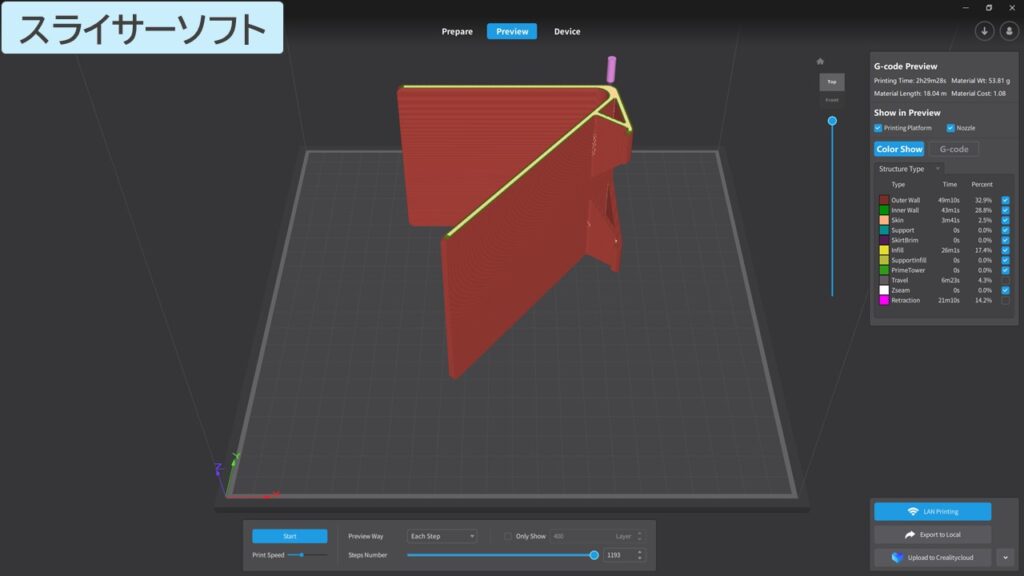Click the magenta Retraction color swatch
Screen dimensions: 1024x576
point(884,300)
